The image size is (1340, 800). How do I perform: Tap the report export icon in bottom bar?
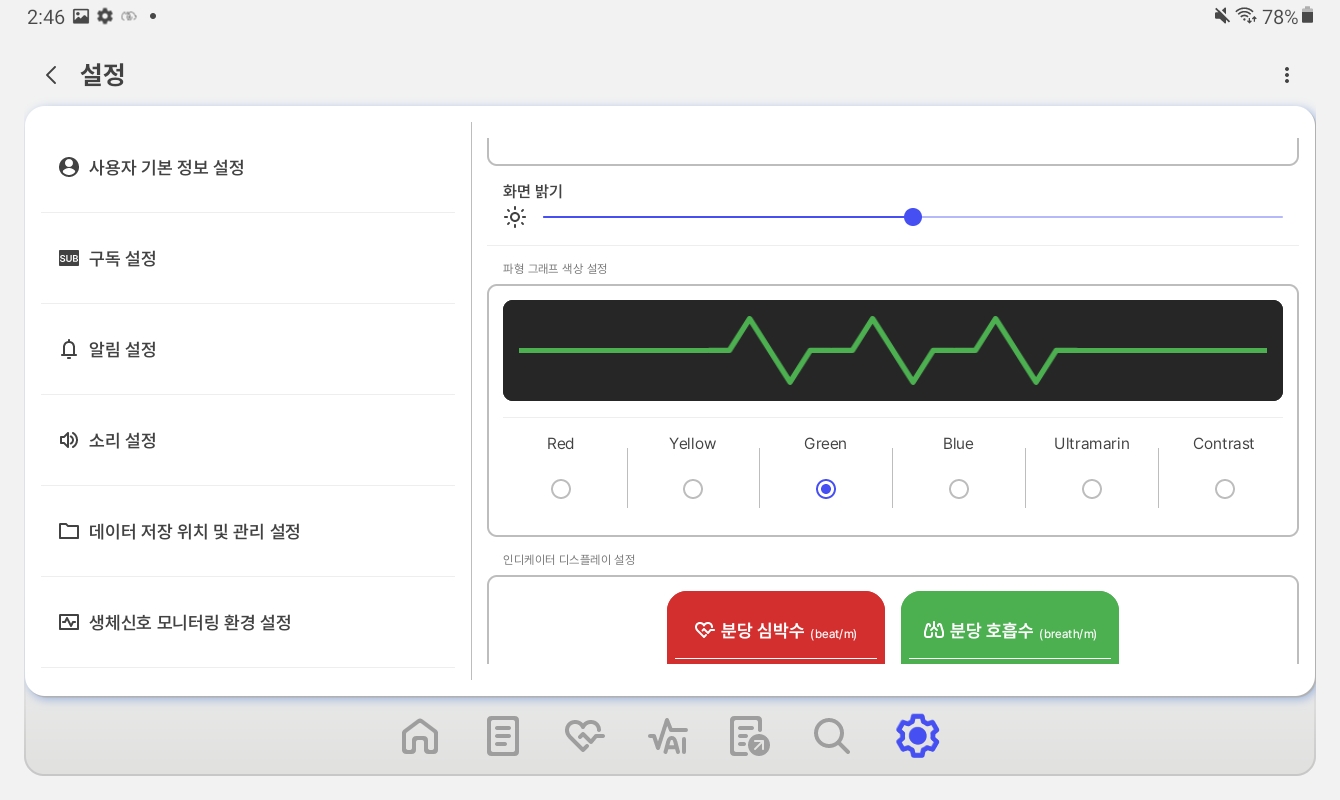tap(750, 736)
